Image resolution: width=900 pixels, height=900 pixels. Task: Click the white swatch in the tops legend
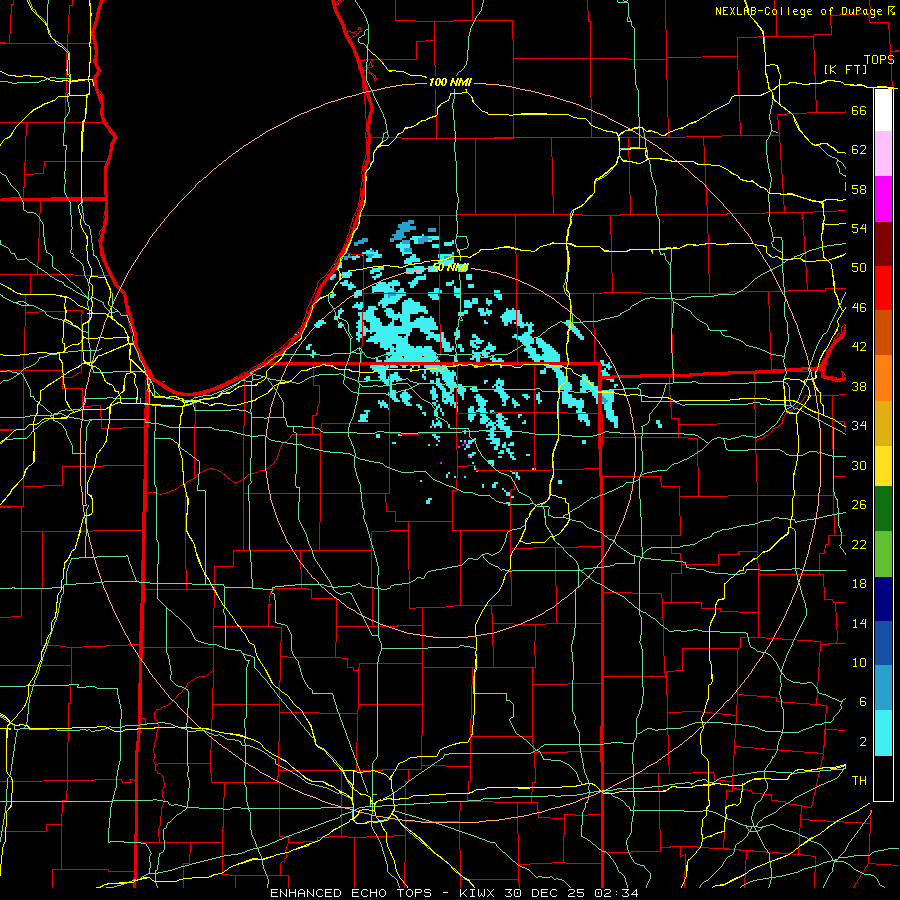pos(883,110)
